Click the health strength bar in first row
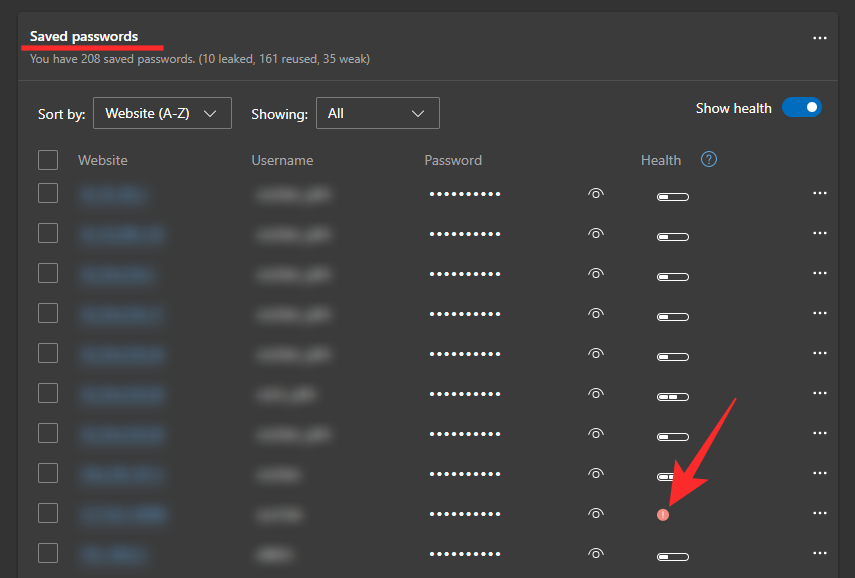Viewport: 855px width, 578px height. tap(673, 197)
